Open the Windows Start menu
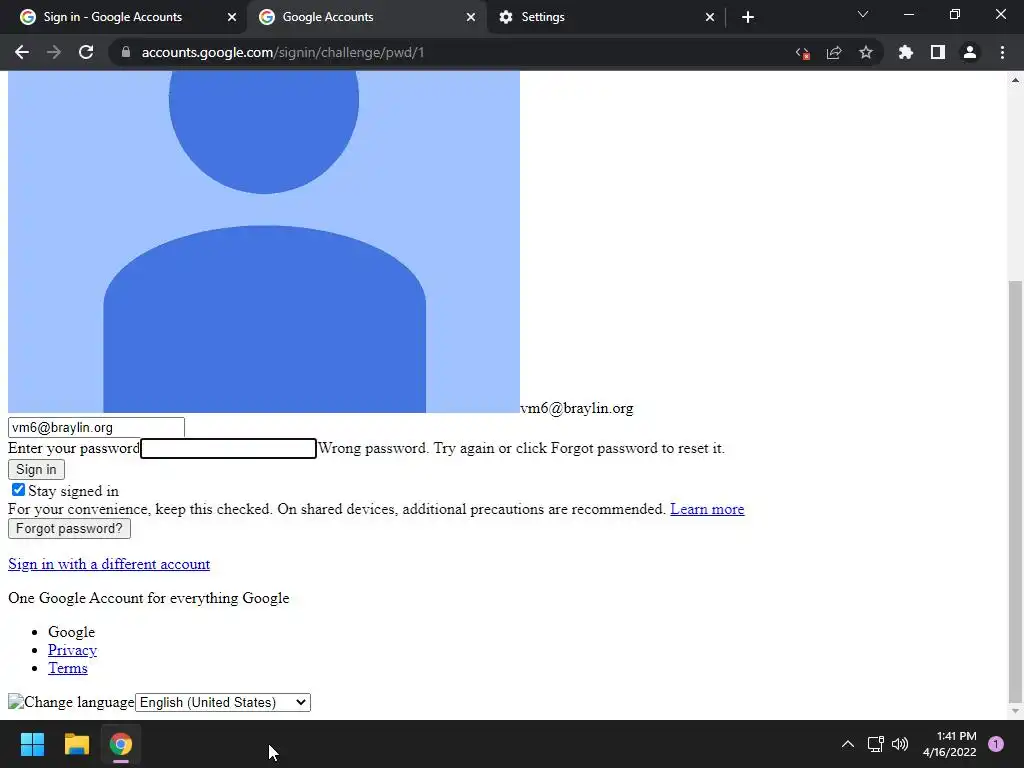 (x=32, y=744)
